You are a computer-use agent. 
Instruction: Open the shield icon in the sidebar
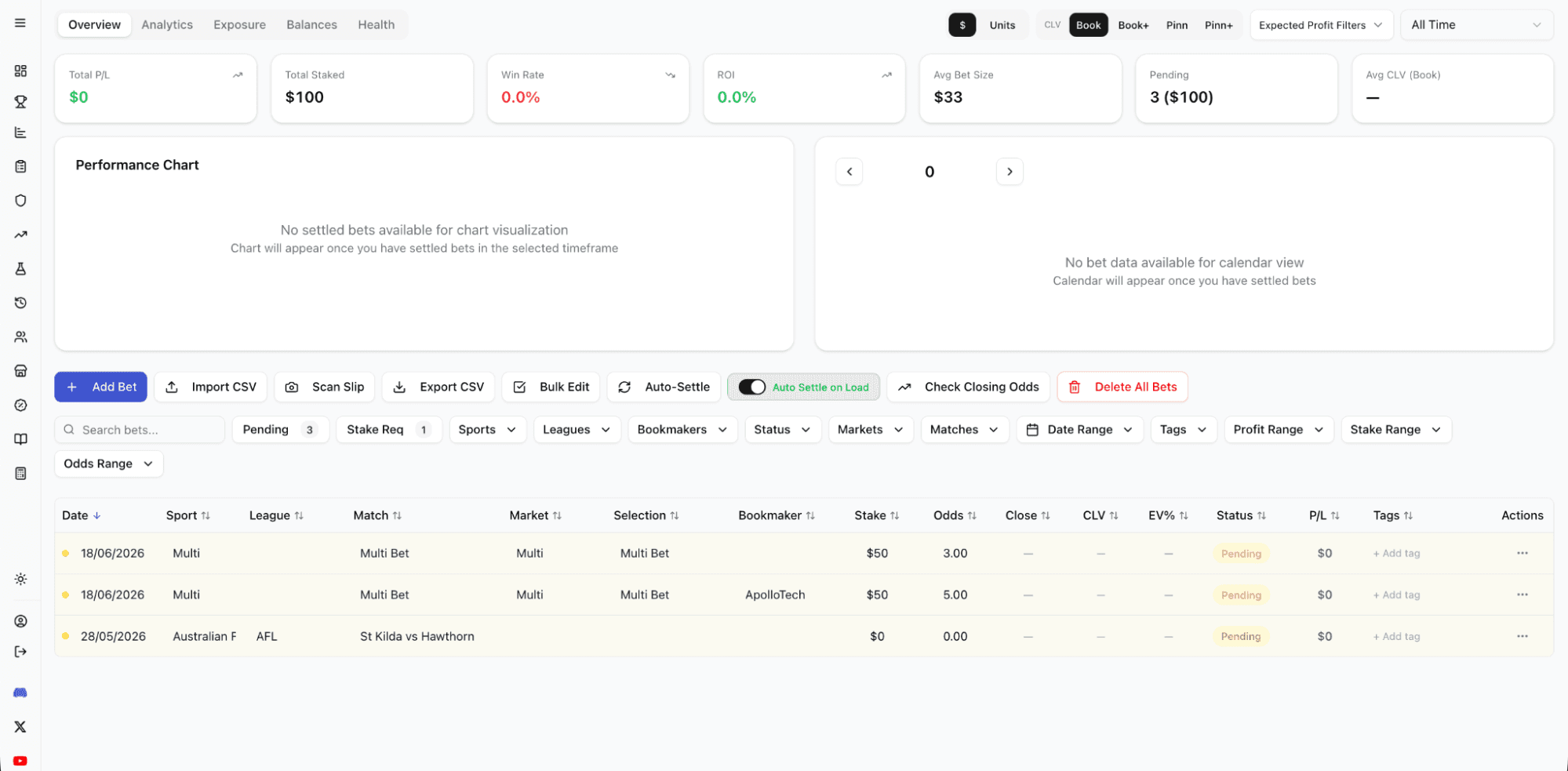[20, 200]
